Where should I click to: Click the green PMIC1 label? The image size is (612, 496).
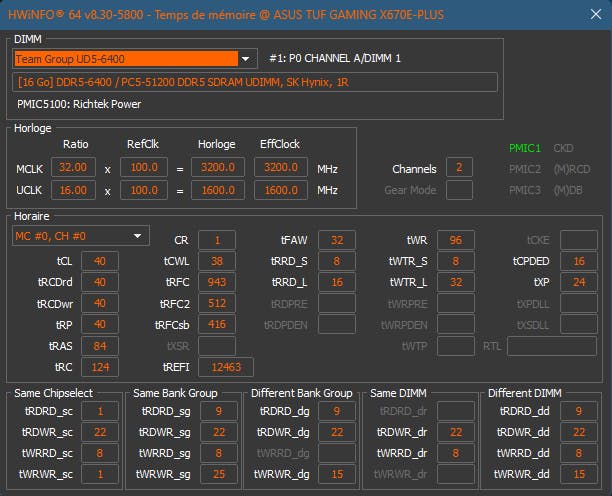click(x=524, y=148)
